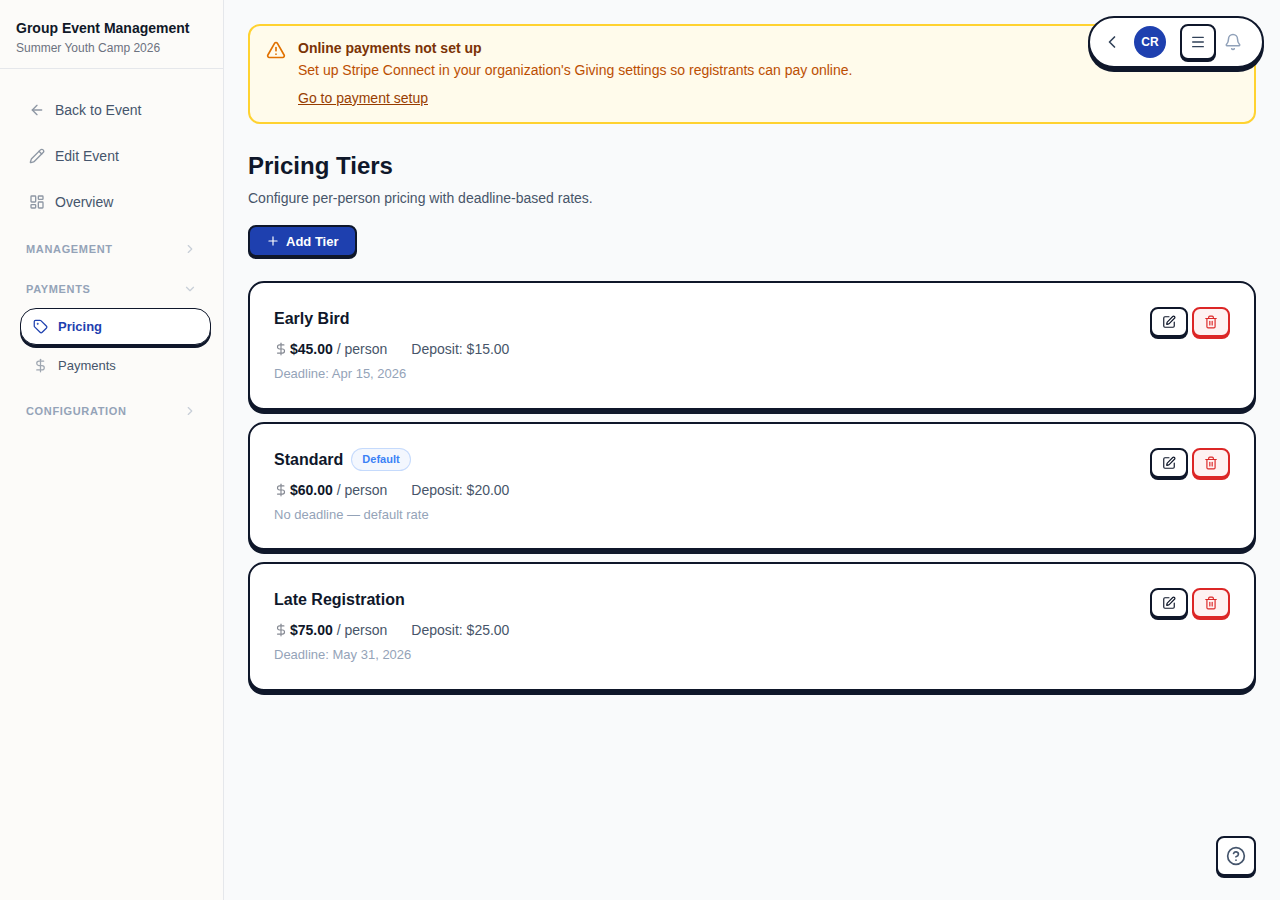Switch to the Payments sidebar item
The width and height of the screenshot is (1280, 900).
coord(86,365)
